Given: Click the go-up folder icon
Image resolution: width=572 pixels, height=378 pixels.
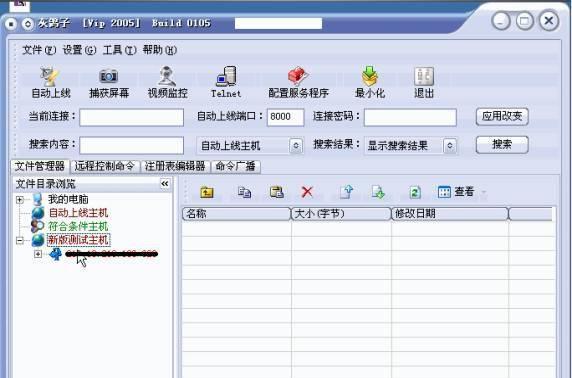Looking at the screenshot, I should tap(207, 192).
